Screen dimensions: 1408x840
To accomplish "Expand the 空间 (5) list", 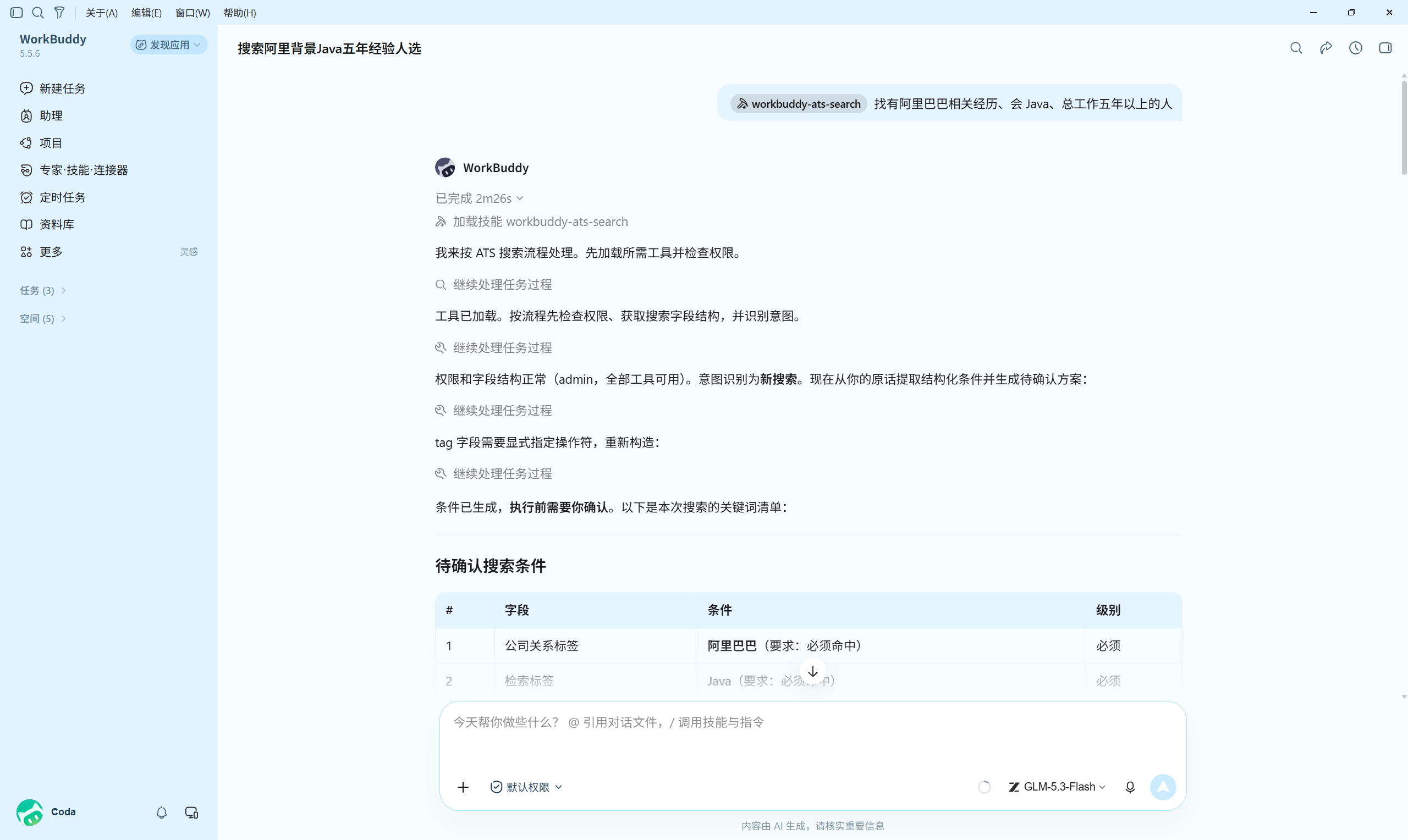I will [43, 318].
